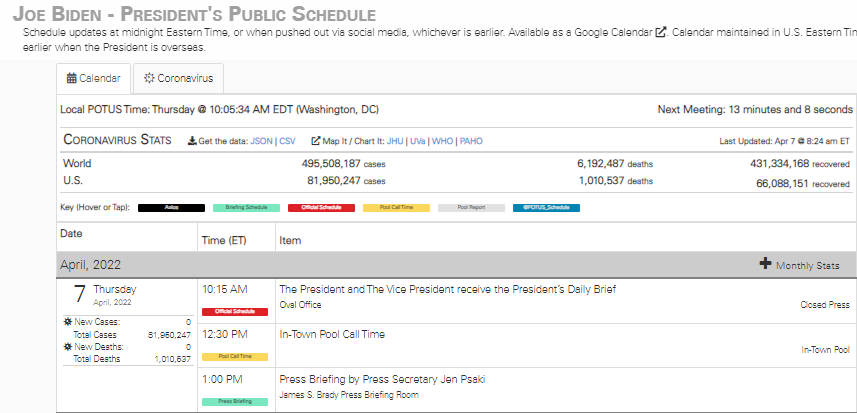Click the gray Pool Report key swatch

[472, 208]
